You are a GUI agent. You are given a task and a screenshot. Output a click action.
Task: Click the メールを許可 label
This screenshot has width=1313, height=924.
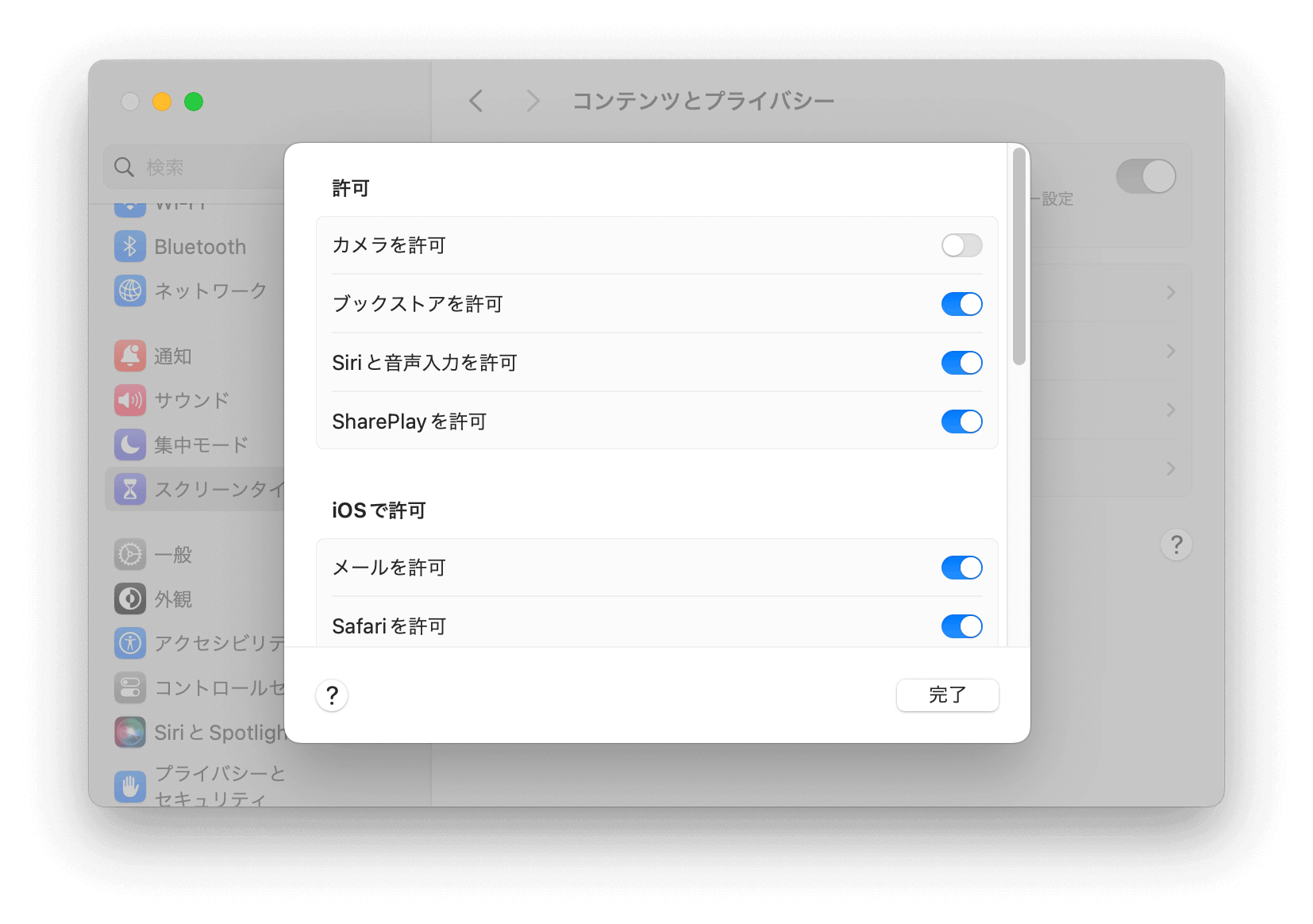pyautogui.click(x=389, y=568)
